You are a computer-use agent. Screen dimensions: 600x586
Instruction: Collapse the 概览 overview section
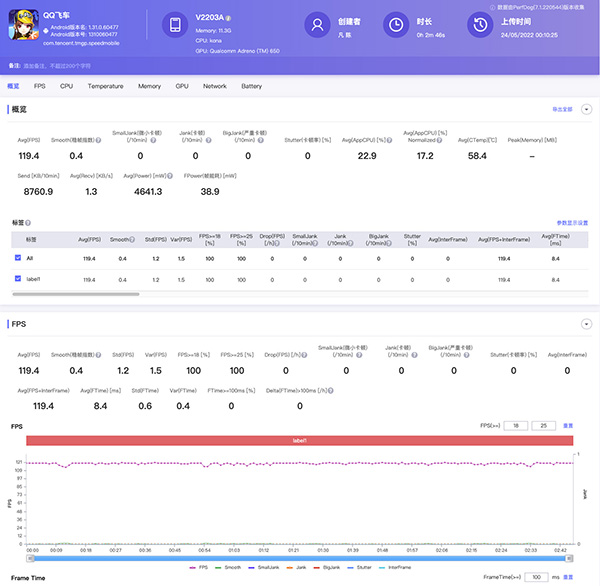[x=586, y=108]
